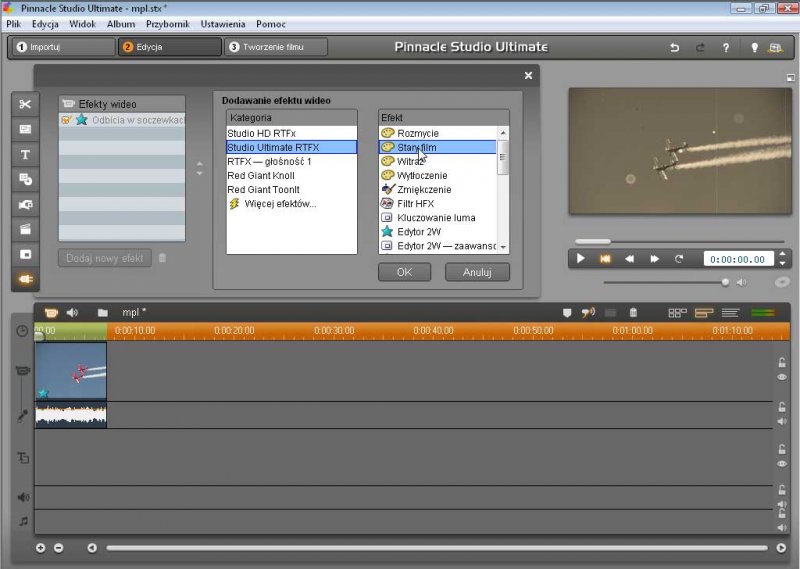Switch to Tworzenie filmu tab

pos(276,47)
